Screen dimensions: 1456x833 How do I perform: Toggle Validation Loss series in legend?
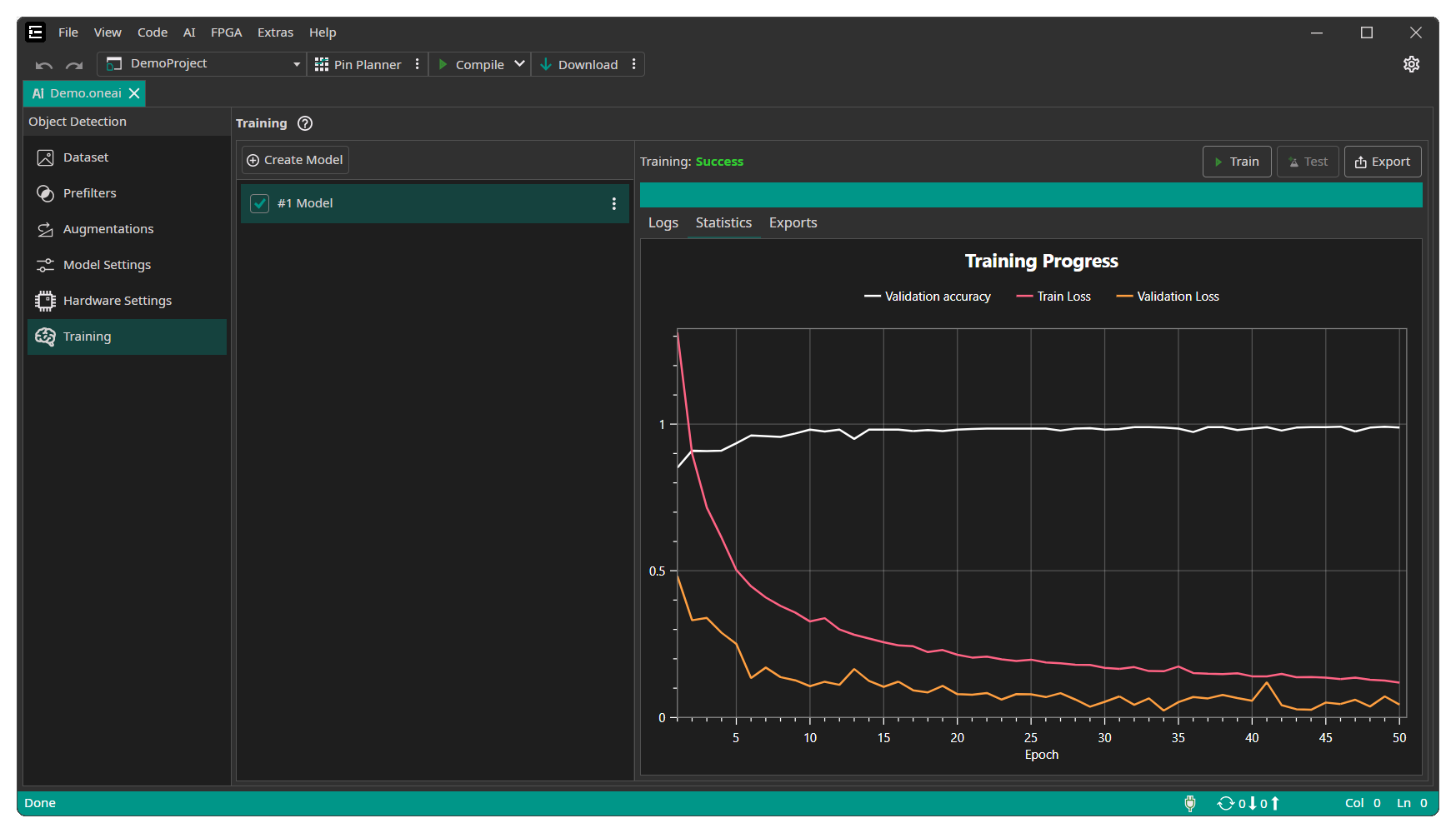(1167, 297)
